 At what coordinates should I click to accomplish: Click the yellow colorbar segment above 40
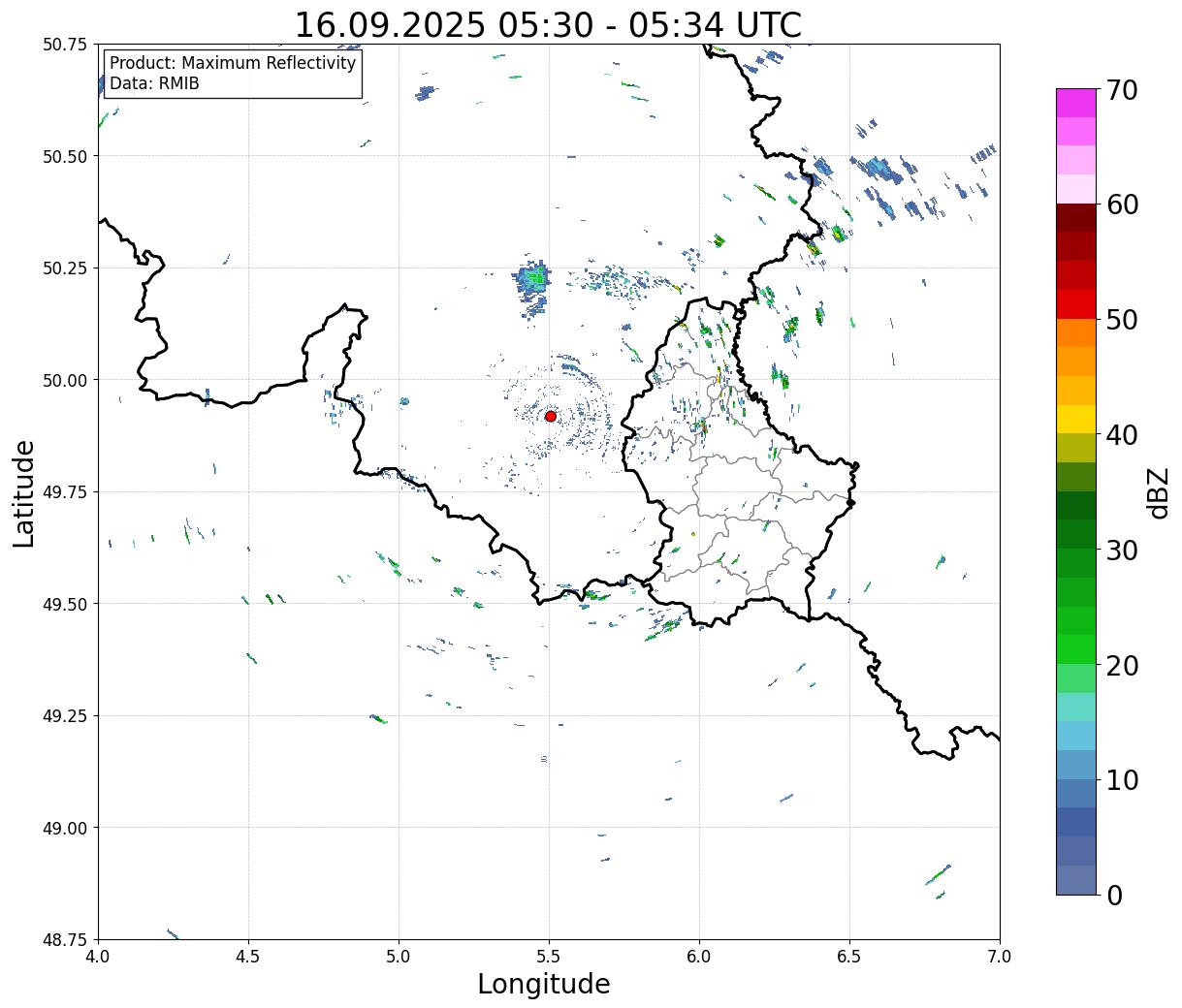coord(1076,420)
